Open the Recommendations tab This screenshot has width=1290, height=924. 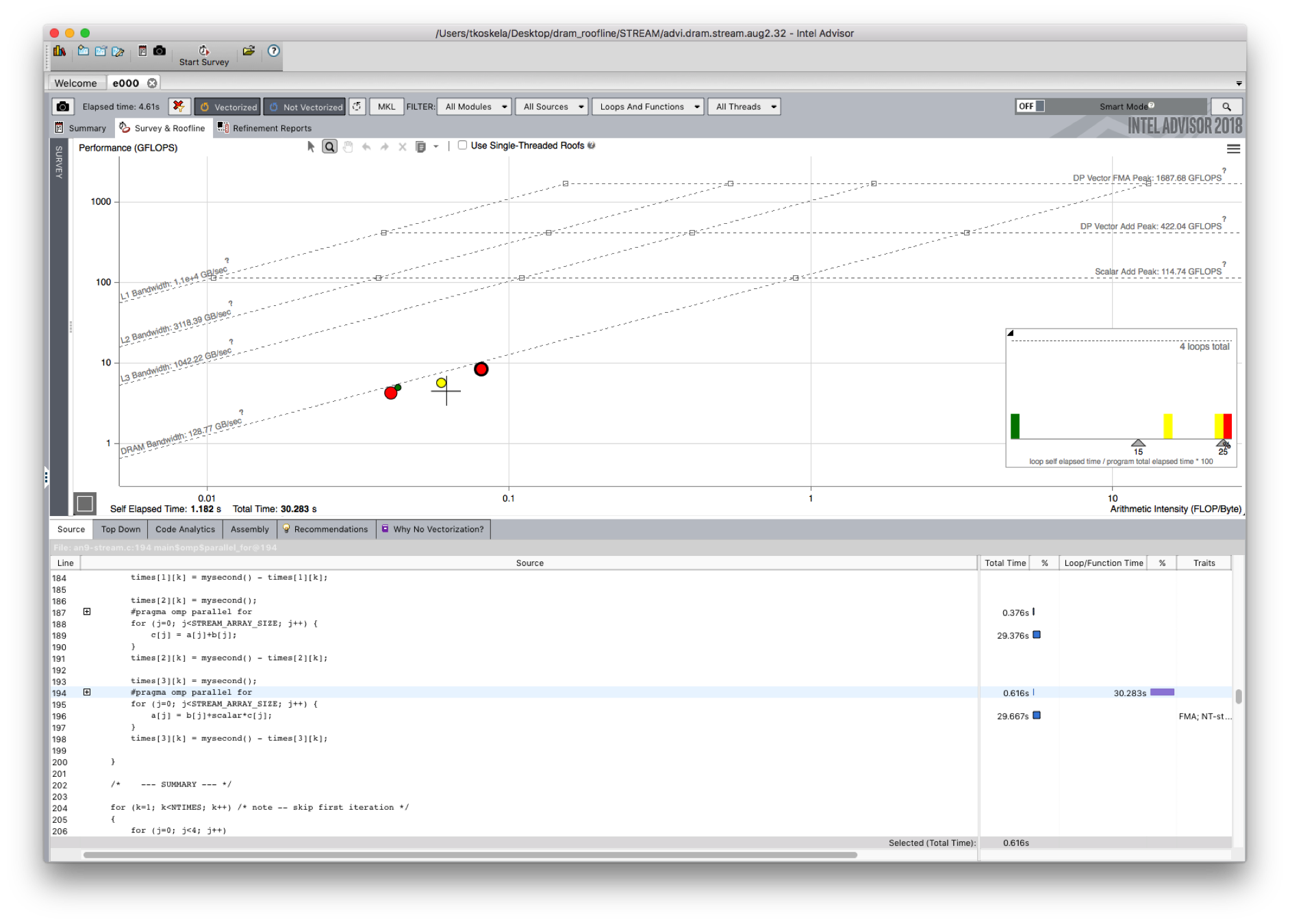click(x=326, y=529)
